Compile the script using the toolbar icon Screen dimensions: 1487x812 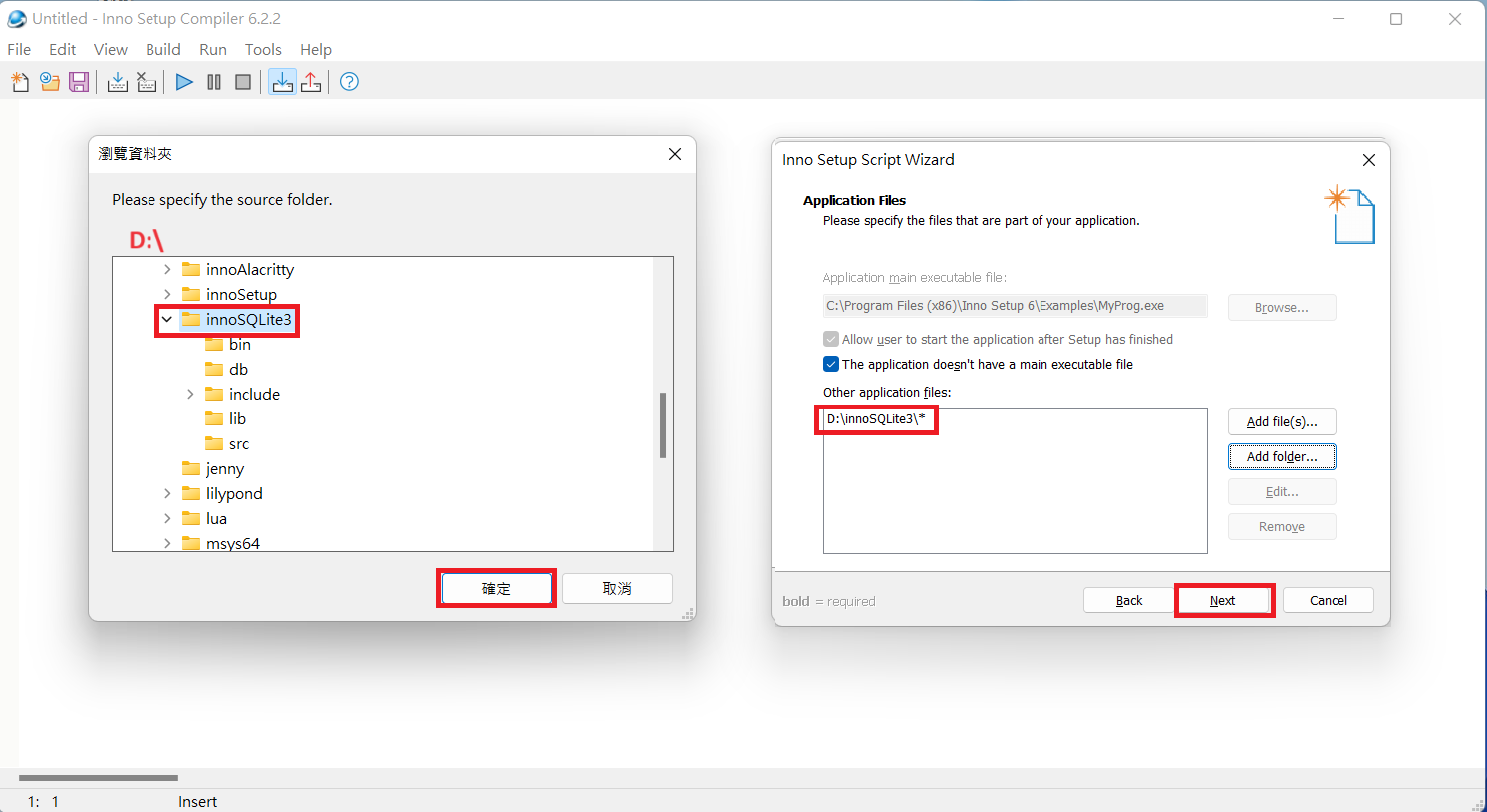117,82
